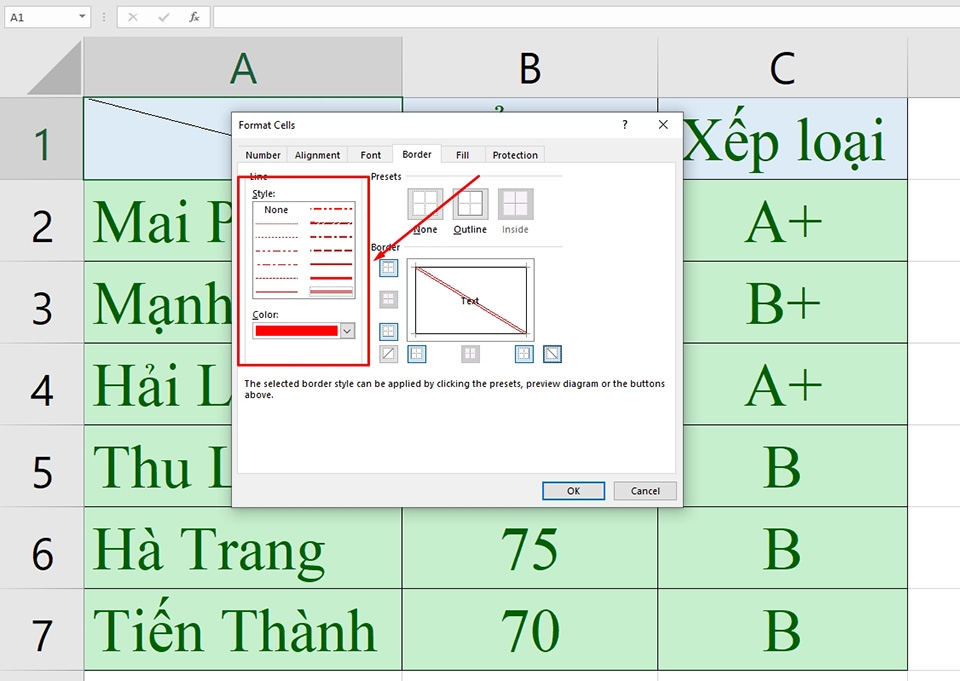Image resolution: width=960 pixels, height=681 pixels.
Task: Switch to the Fill tab
Action: tap(462, 155)
